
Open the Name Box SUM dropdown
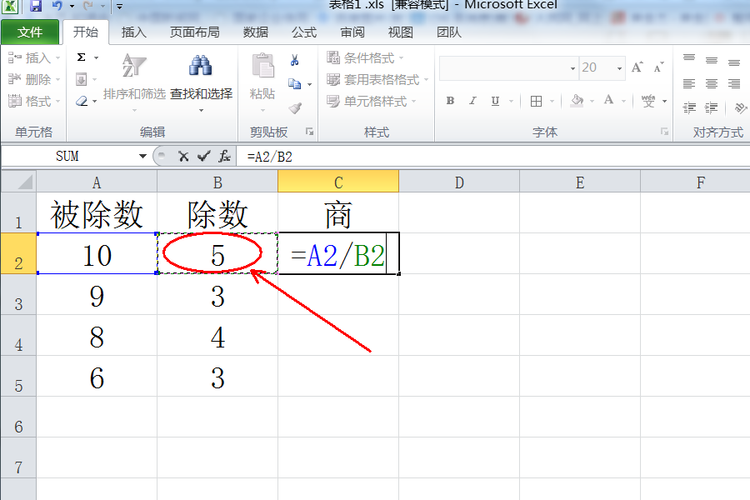point(143,156)
